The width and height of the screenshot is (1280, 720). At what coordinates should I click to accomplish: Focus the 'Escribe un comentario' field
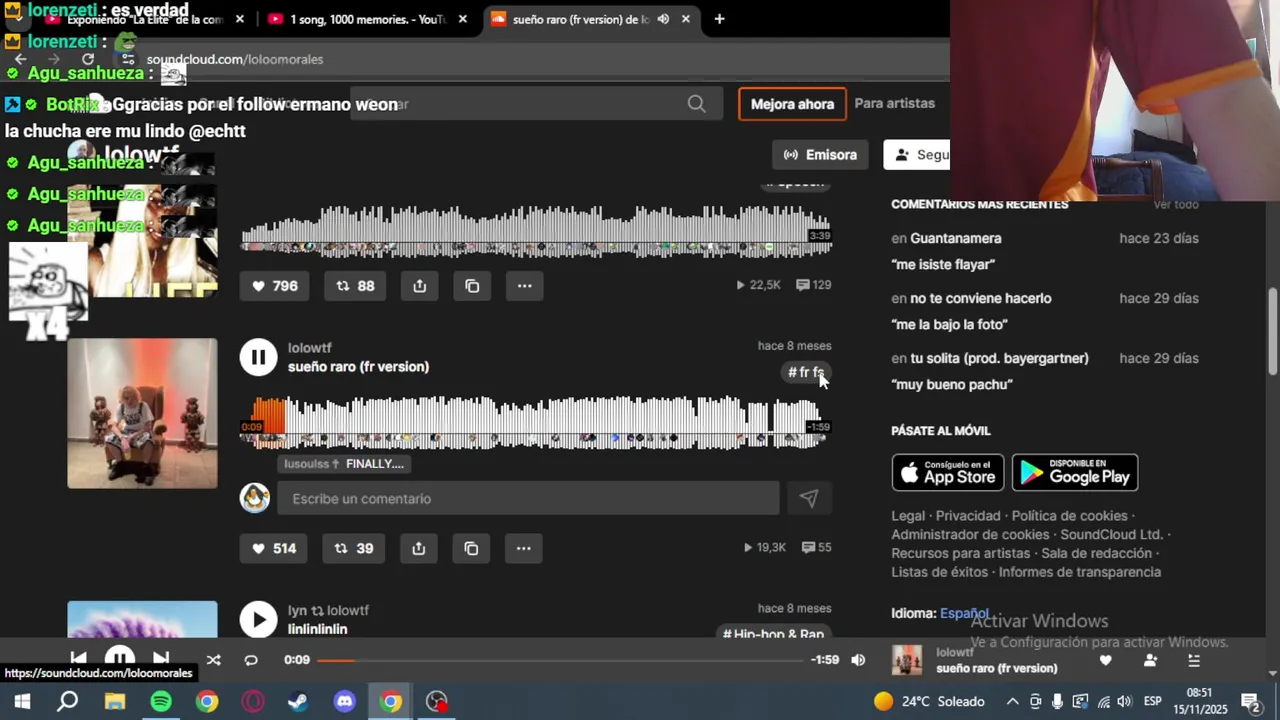coord(528,498)
